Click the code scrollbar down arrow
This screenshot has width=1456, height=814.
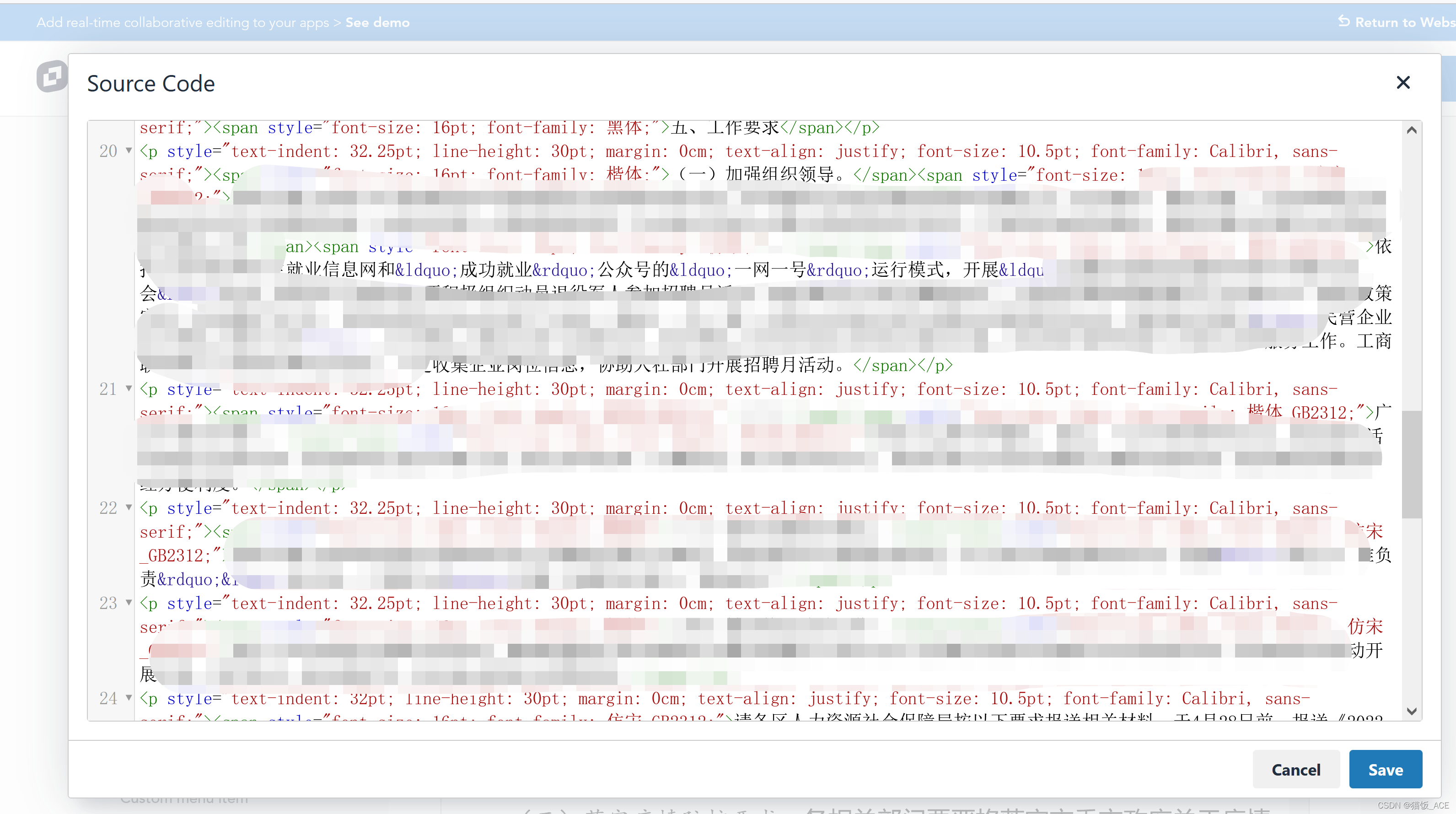1411,711
